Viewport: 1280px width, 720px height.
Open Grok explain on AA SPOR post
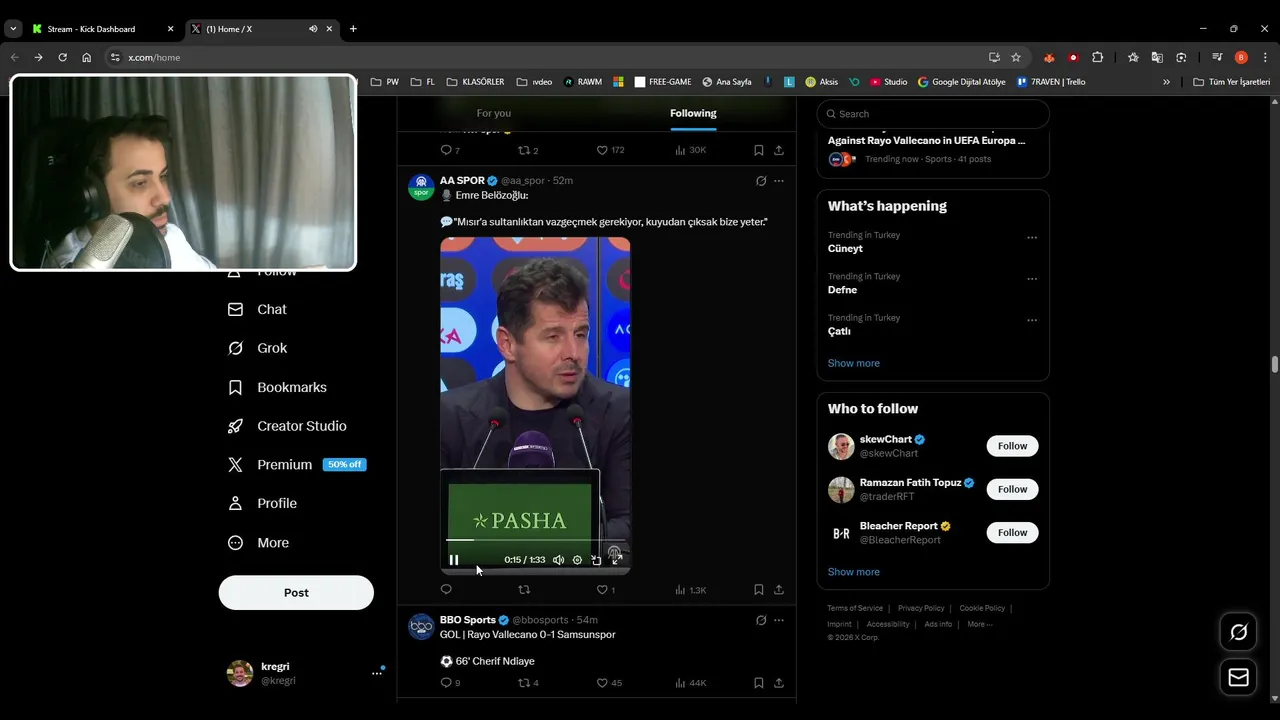(x=761, y=181)
